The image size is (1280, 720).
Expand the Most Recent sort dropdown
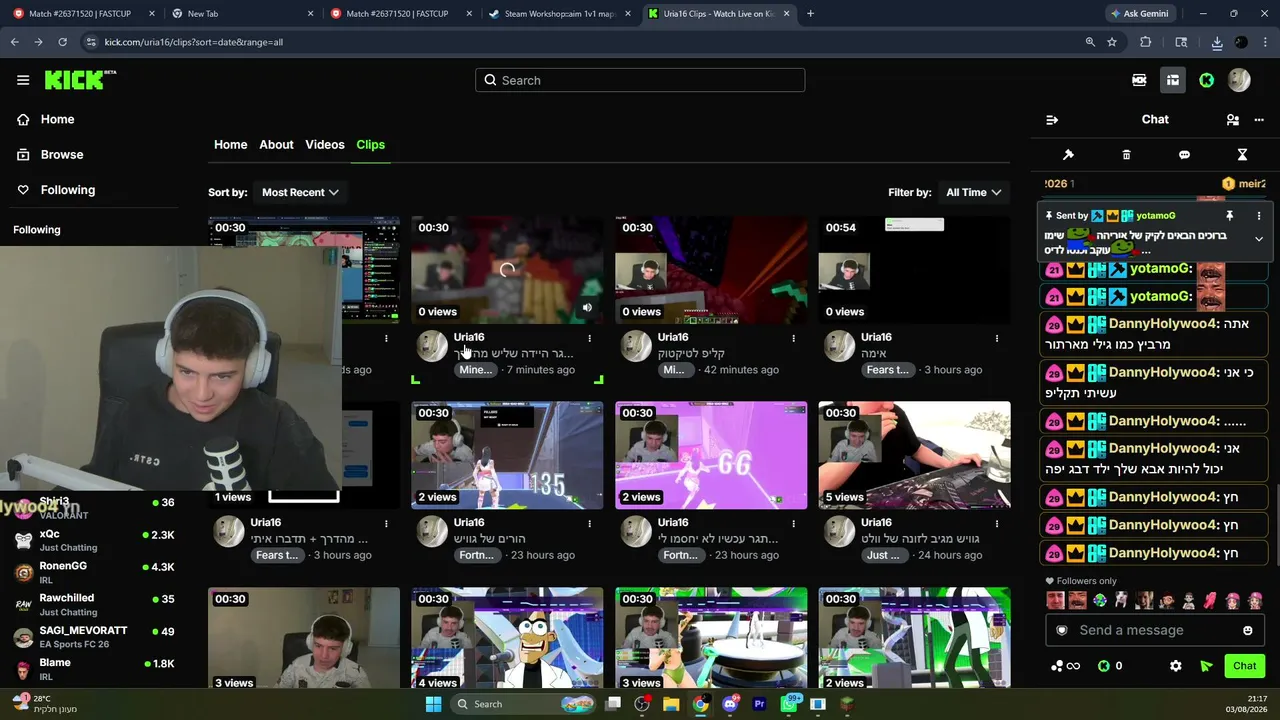tap(300, 192)
